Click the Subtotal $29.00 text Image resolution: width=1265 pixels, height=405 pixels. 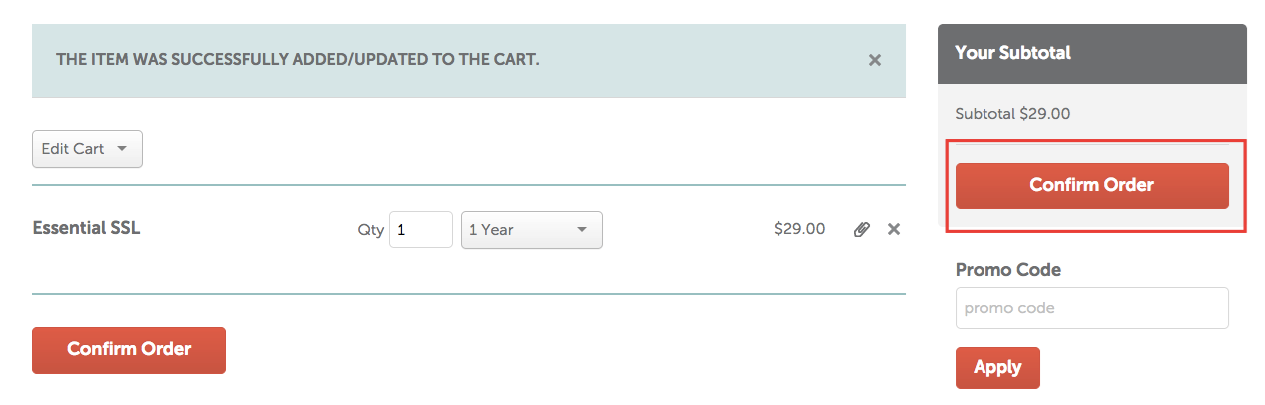(1012, 114)
